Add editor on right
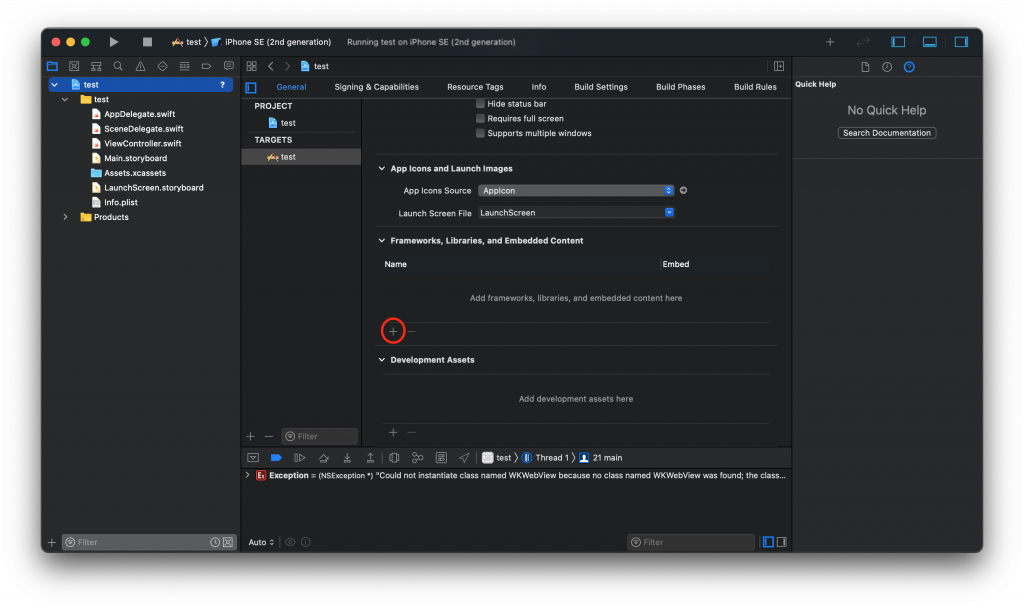Screen dimensions: 1024x607 779,66
